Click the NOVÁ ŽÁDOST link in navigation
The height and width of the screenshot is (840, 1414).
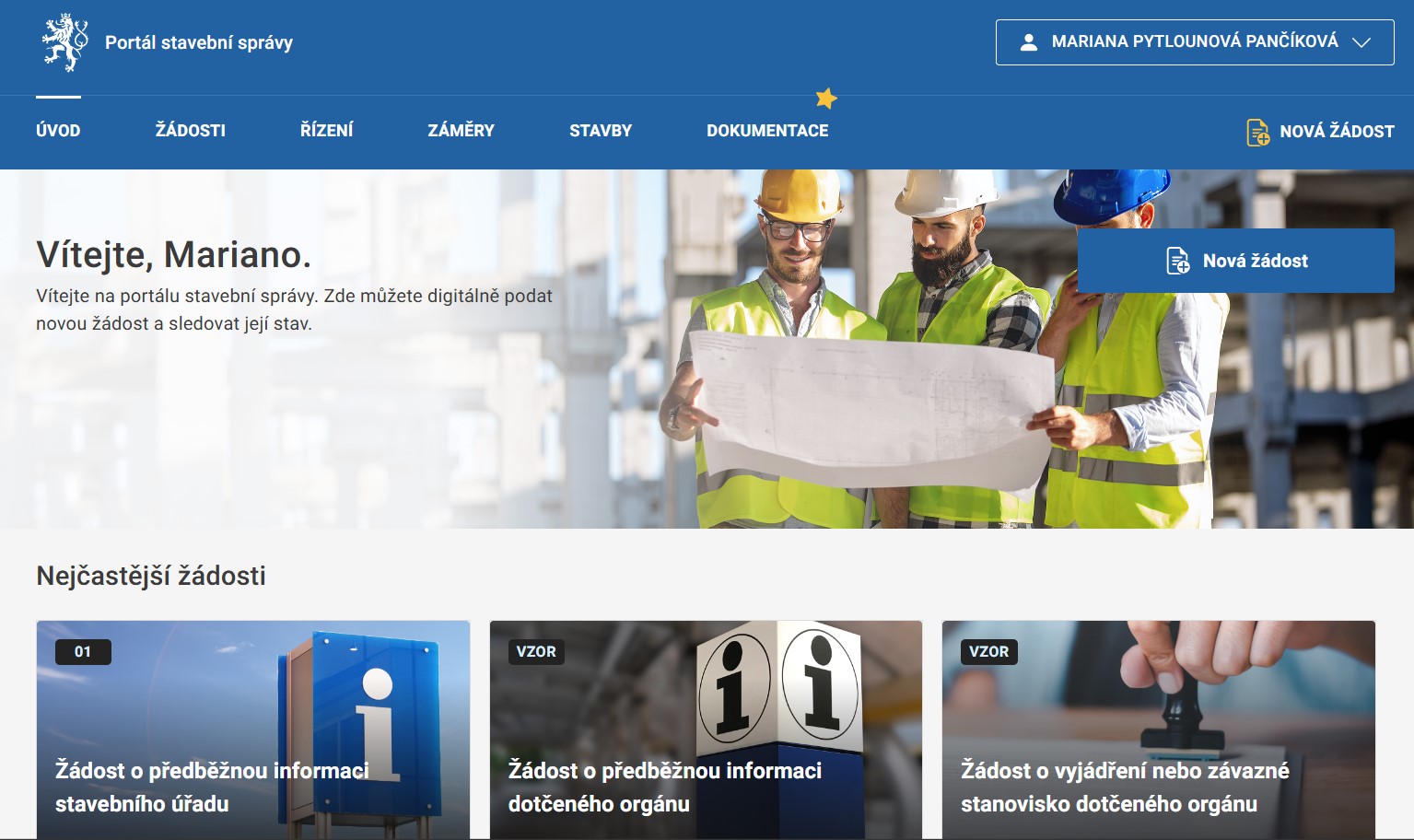tap(1320, 132)
